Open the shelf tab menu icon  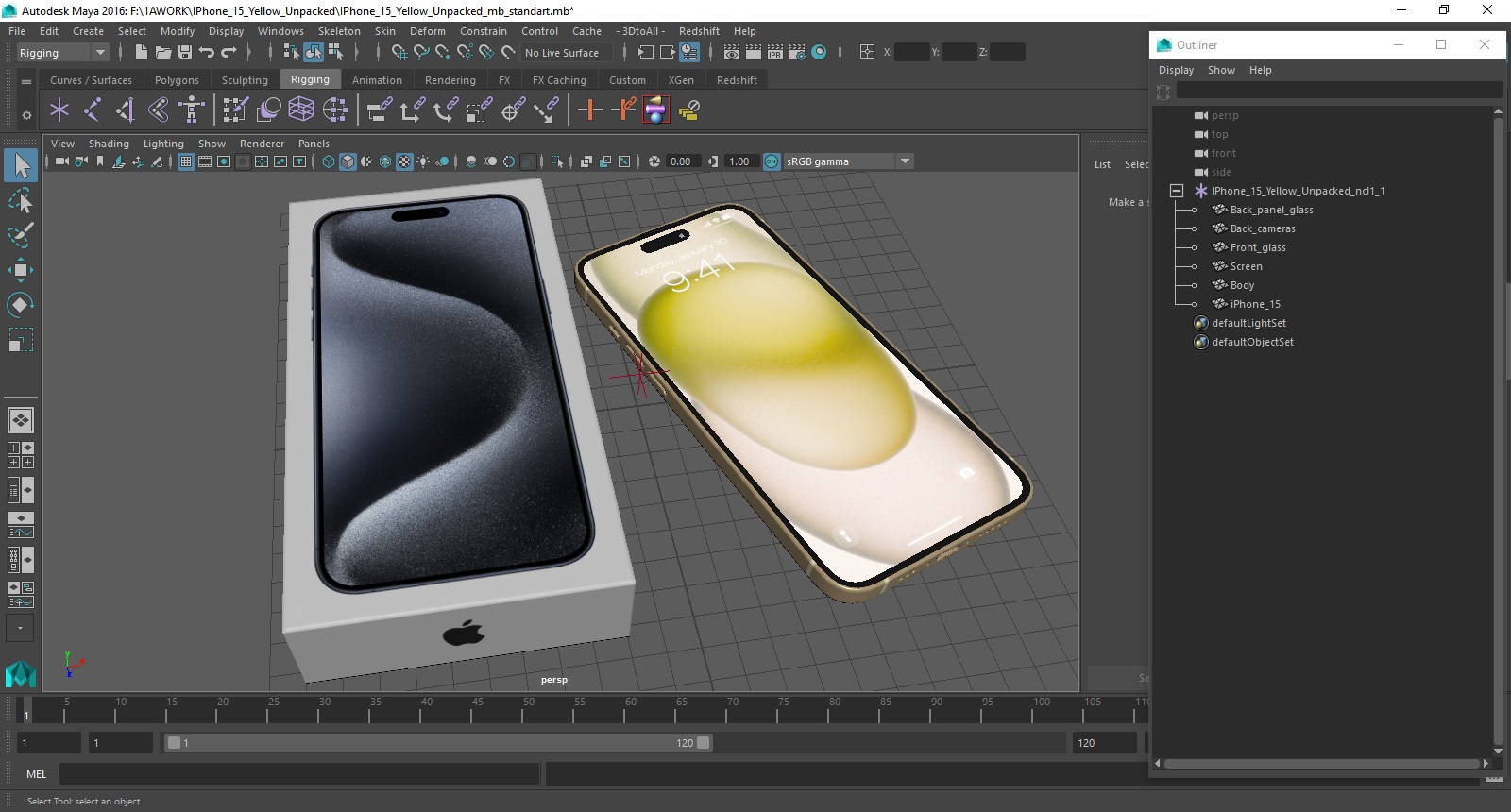tap(26, 82)
